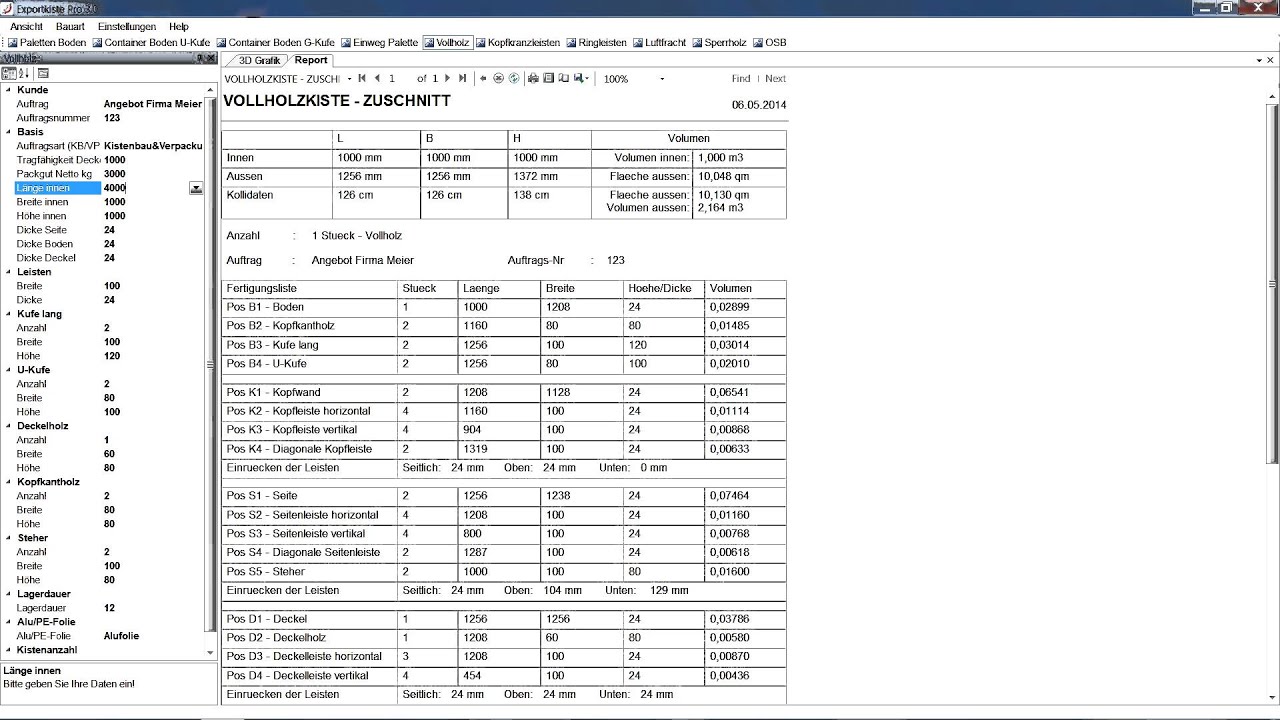This screenshot has width=1280, height=720.
Task: Open the Länge innen value dropdown
Action: 196,188
